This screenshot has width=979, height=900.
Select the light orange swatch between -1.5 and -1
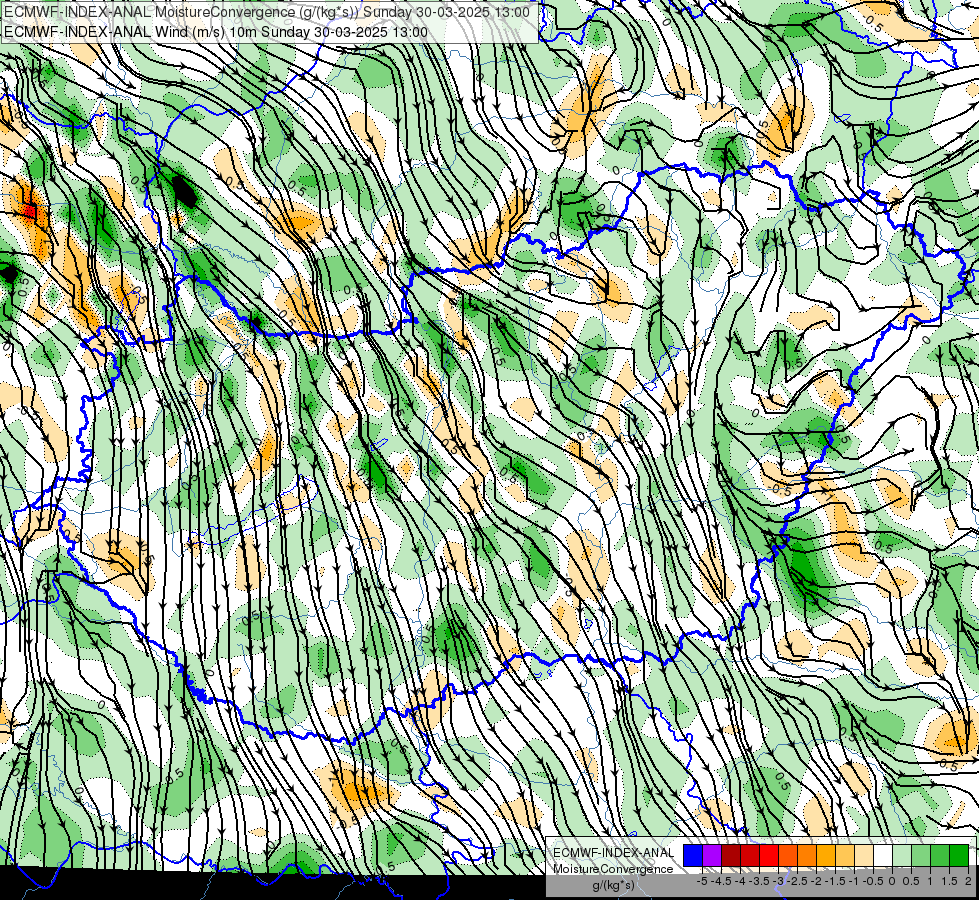[x=845, y=855]
